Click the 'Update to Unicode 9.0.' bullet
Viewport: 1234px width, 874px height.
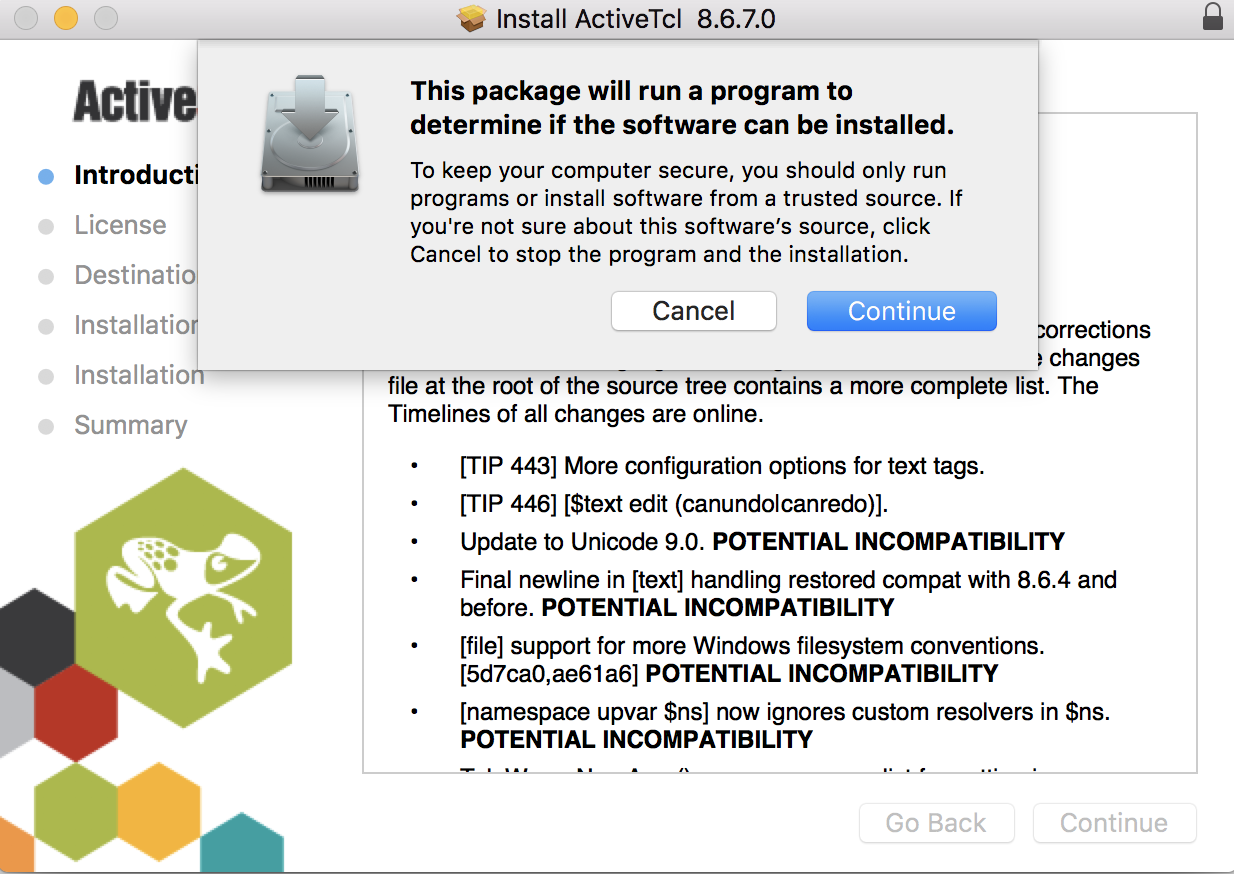pyautogui.click(x=762, y=541)
